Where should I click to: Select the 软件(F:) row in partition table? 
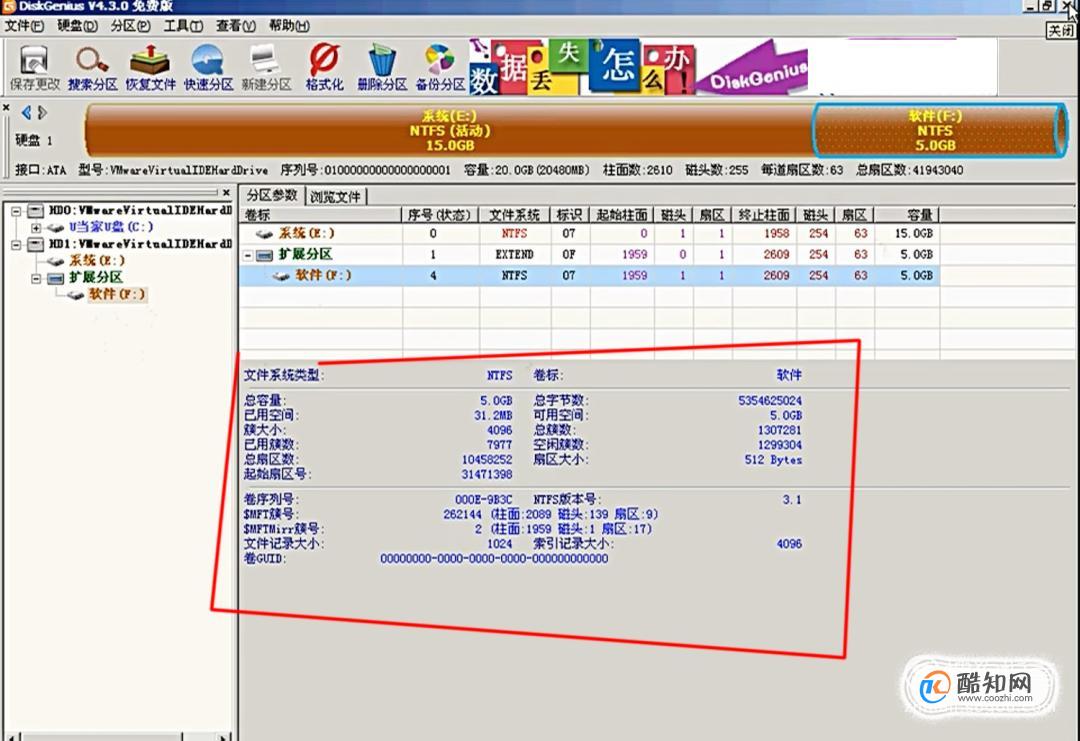pyautogui.click(x=589, y=275)
